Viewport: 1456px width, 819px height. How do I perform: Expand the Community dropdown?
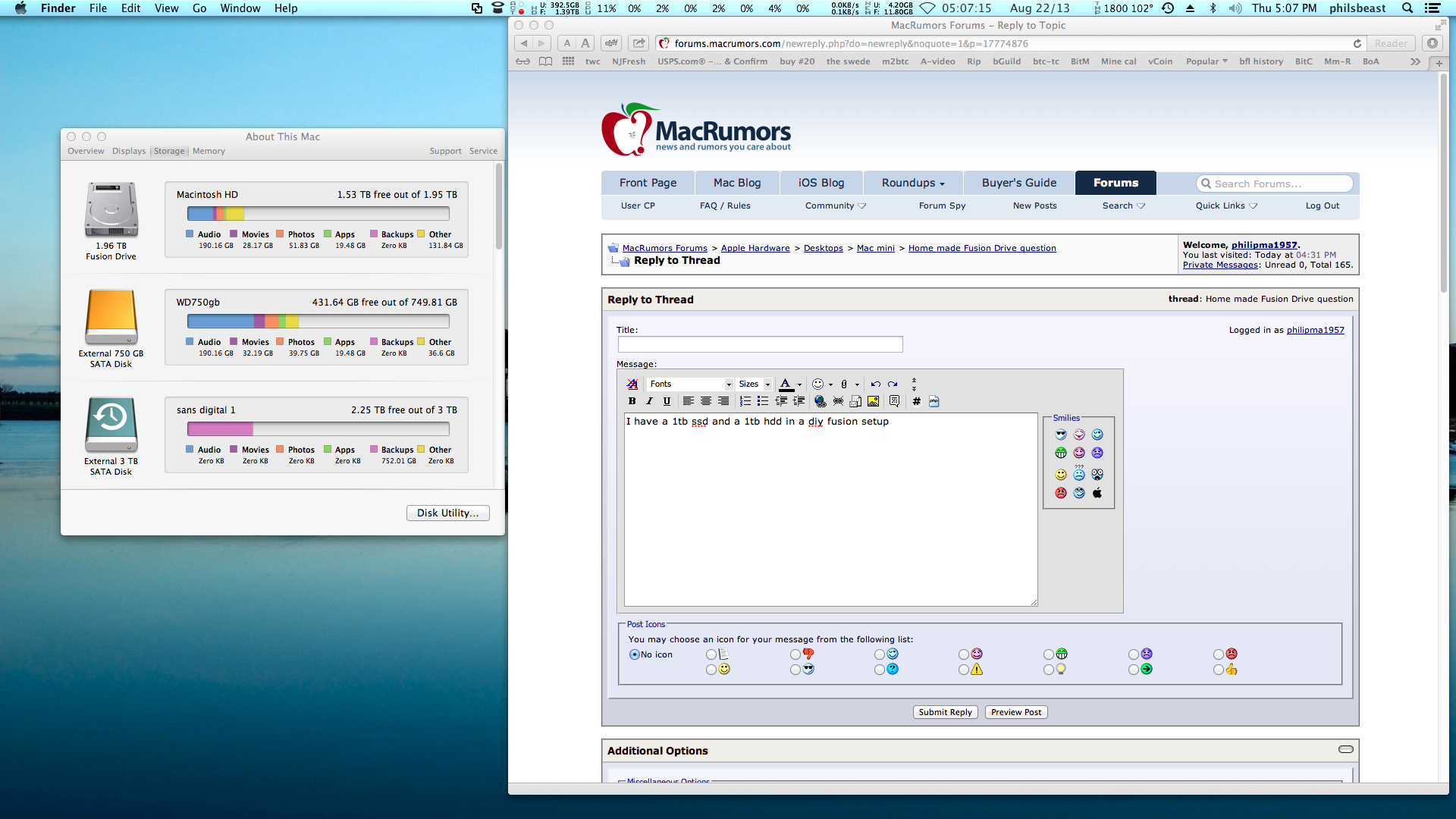pos(835,206)
